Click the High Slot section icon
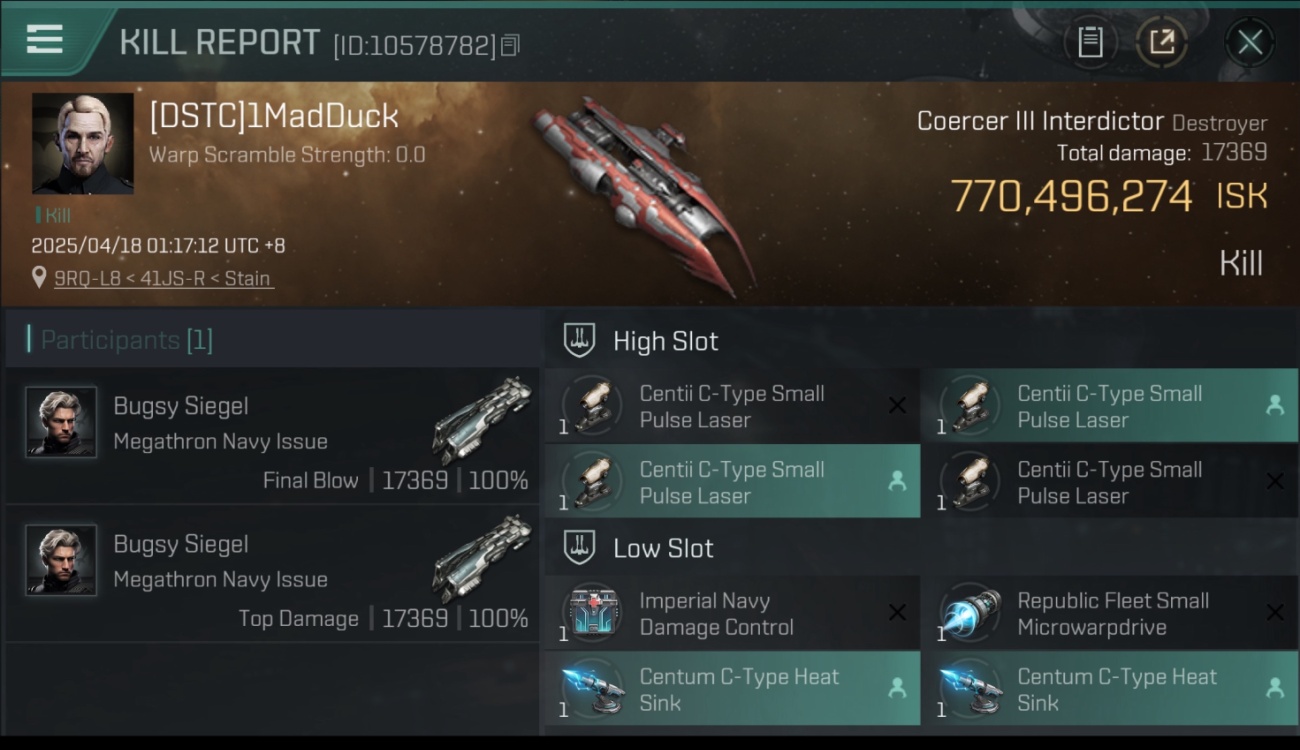This screenshot has width=1300, height=750. pyautogui.click(x=580, y=340)
